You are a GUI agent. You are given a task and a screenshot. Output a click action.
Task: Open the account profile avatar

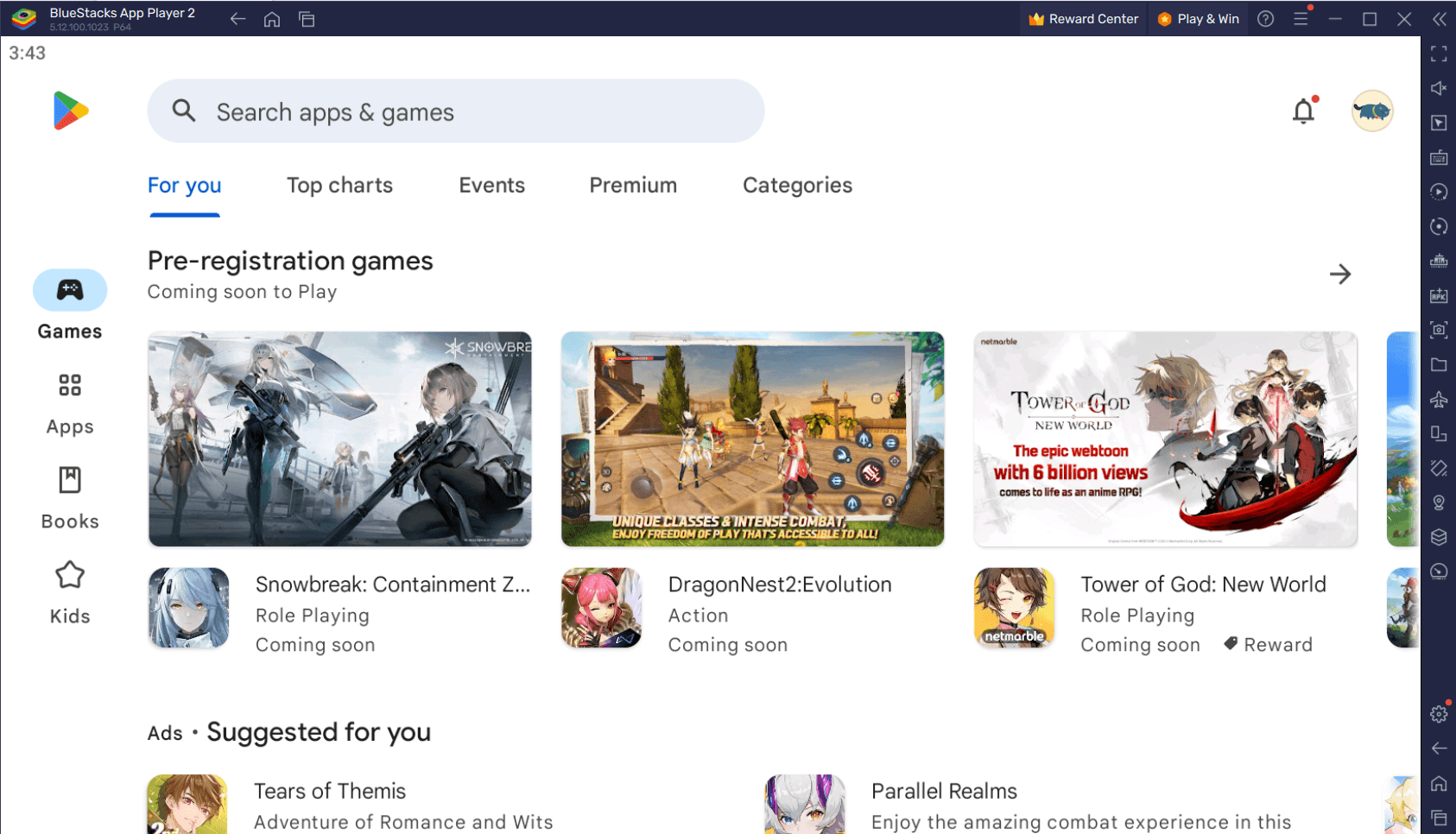point(1371,111)
